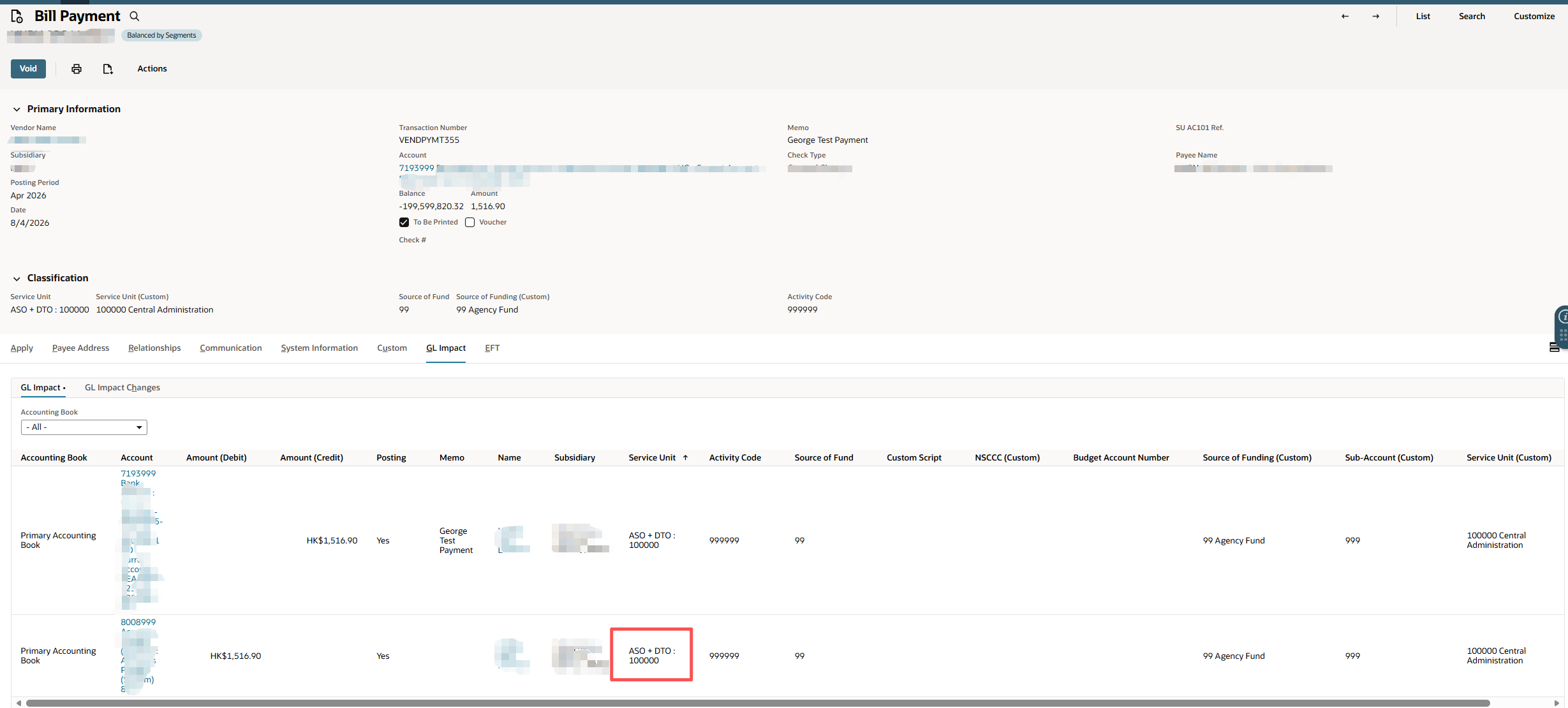Click the Void button

[28, 69]
